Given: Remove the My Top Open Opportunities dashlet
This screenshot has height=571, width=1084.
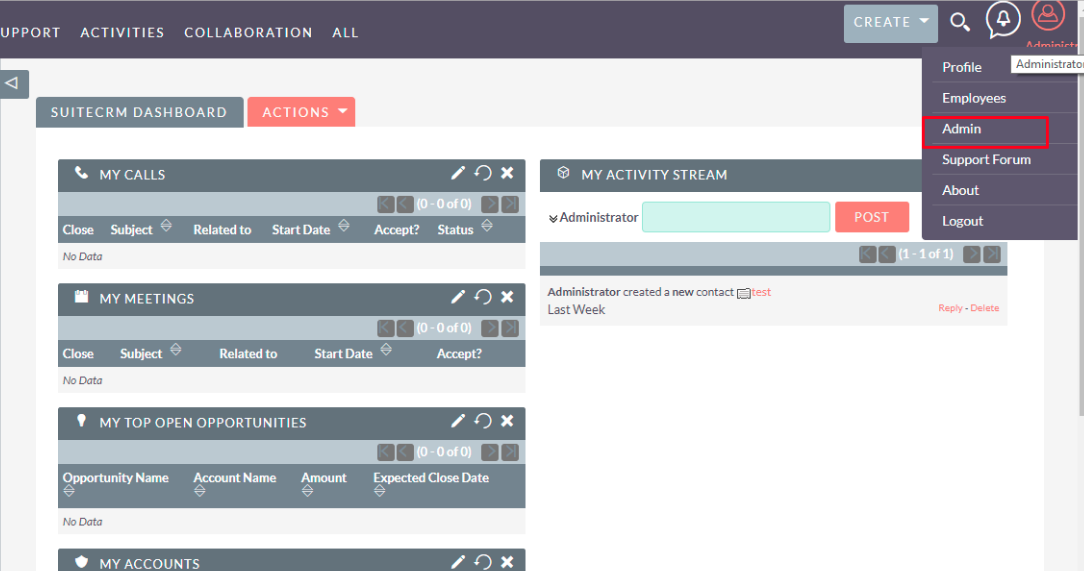Looking at the screenshot, I should (x=507, y=421).
